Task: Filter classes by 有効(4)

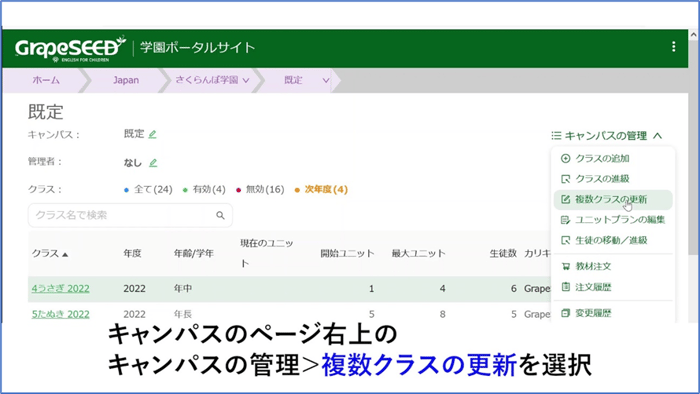Action: [204, 190]
